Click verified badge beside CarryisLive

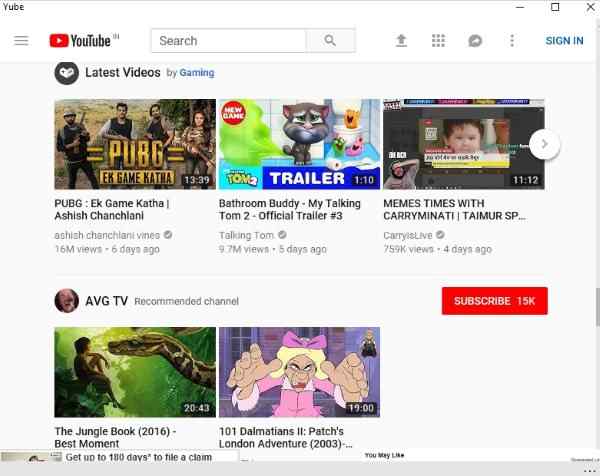tap(440, 235)
